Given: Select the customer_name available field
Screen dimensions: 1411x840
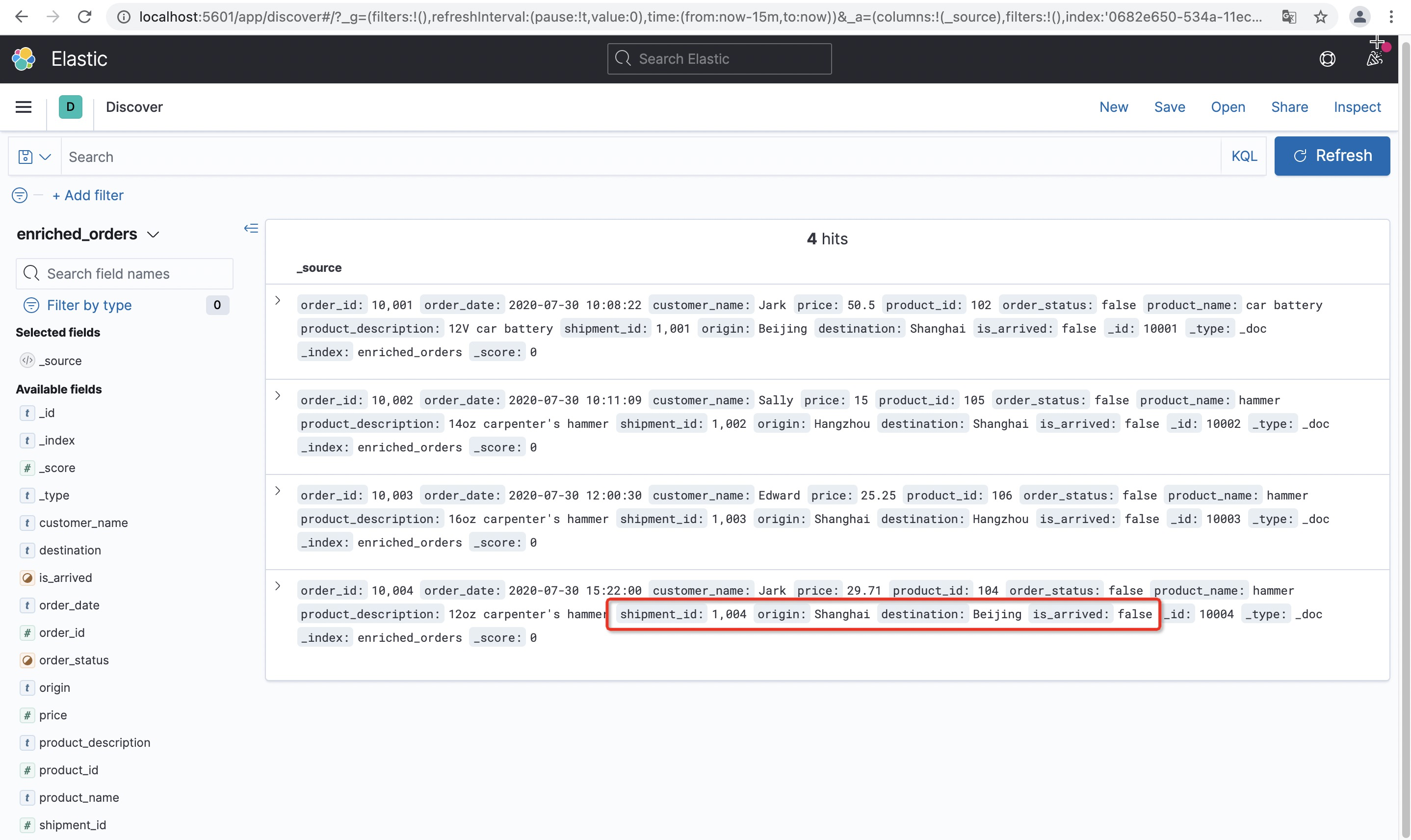Looking at the screenshot, I should pos(83,523).
